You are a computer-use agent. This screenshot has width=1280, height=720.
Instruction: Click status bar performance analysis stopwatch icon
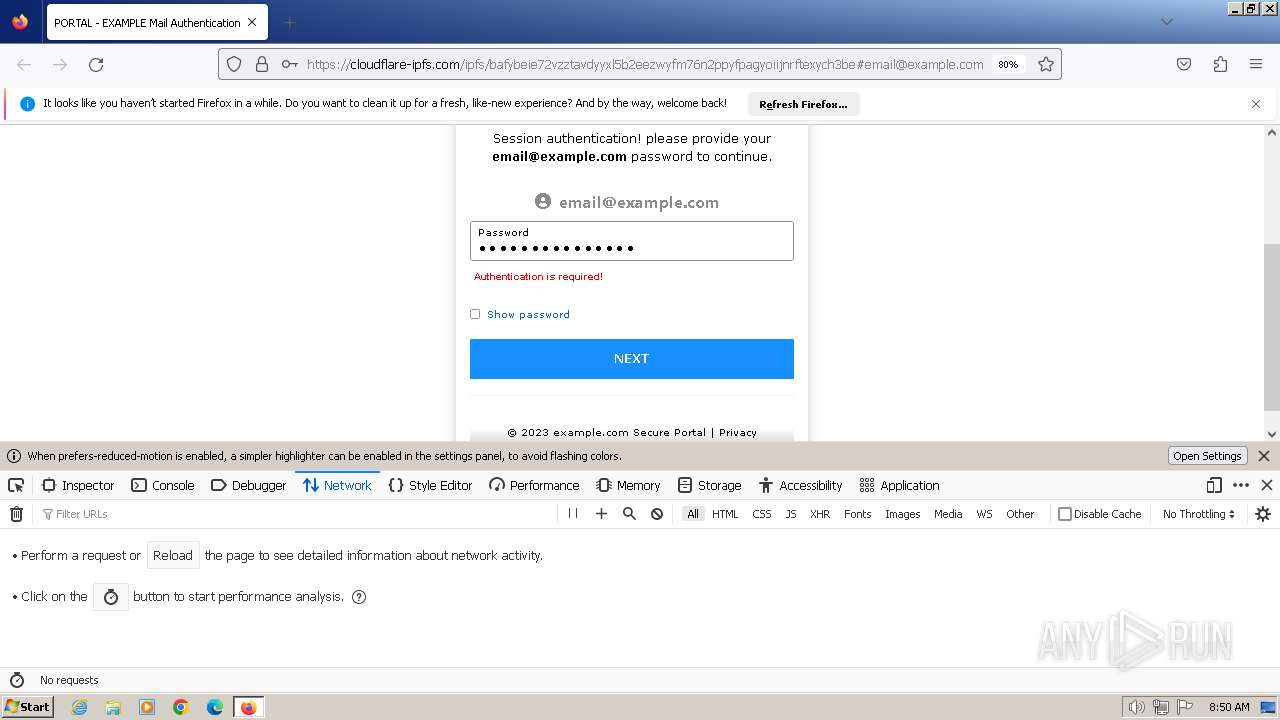coord(16,680)
